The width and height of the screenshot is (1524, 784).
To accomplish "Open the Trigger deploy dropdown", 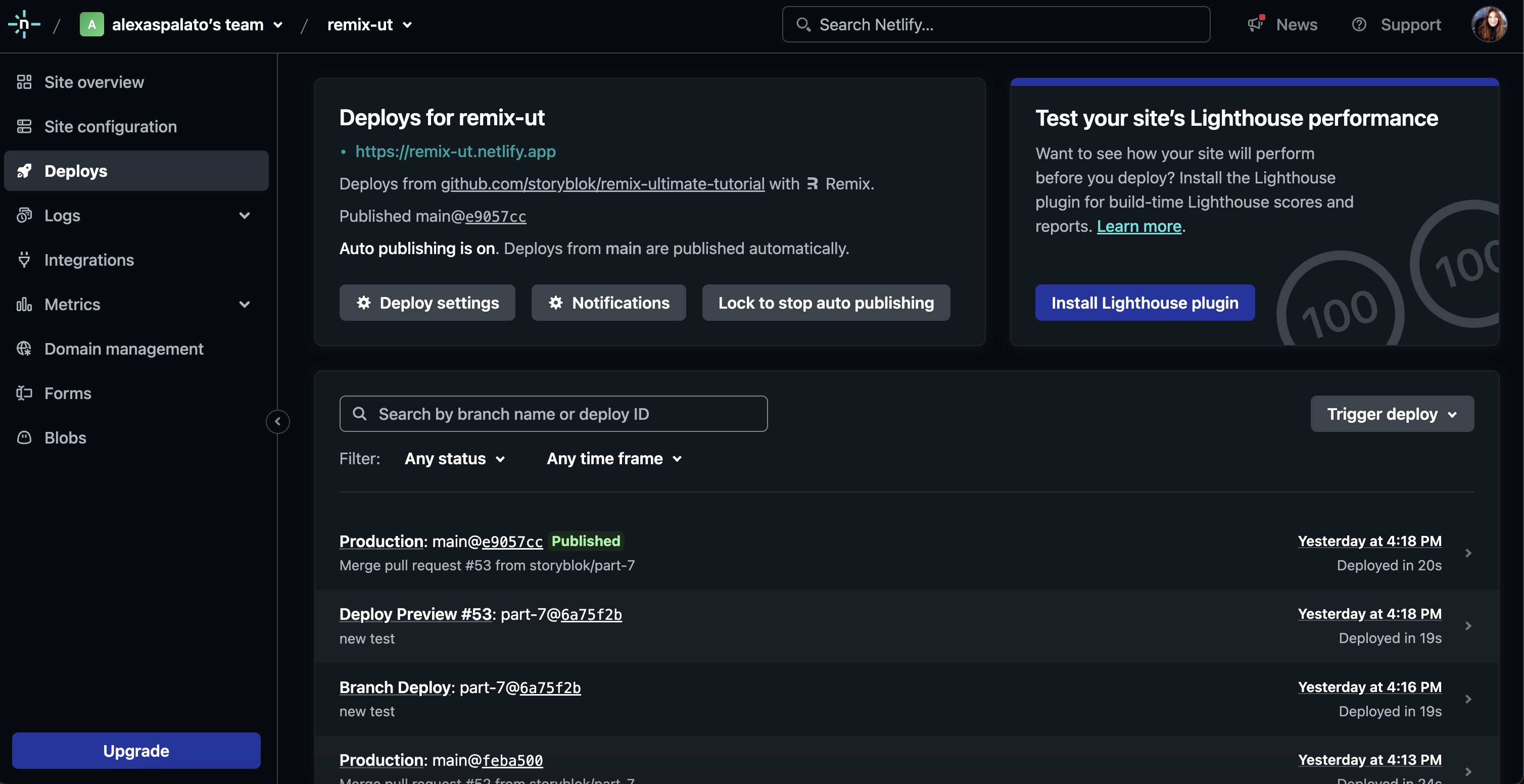I will click(1392, 414).
